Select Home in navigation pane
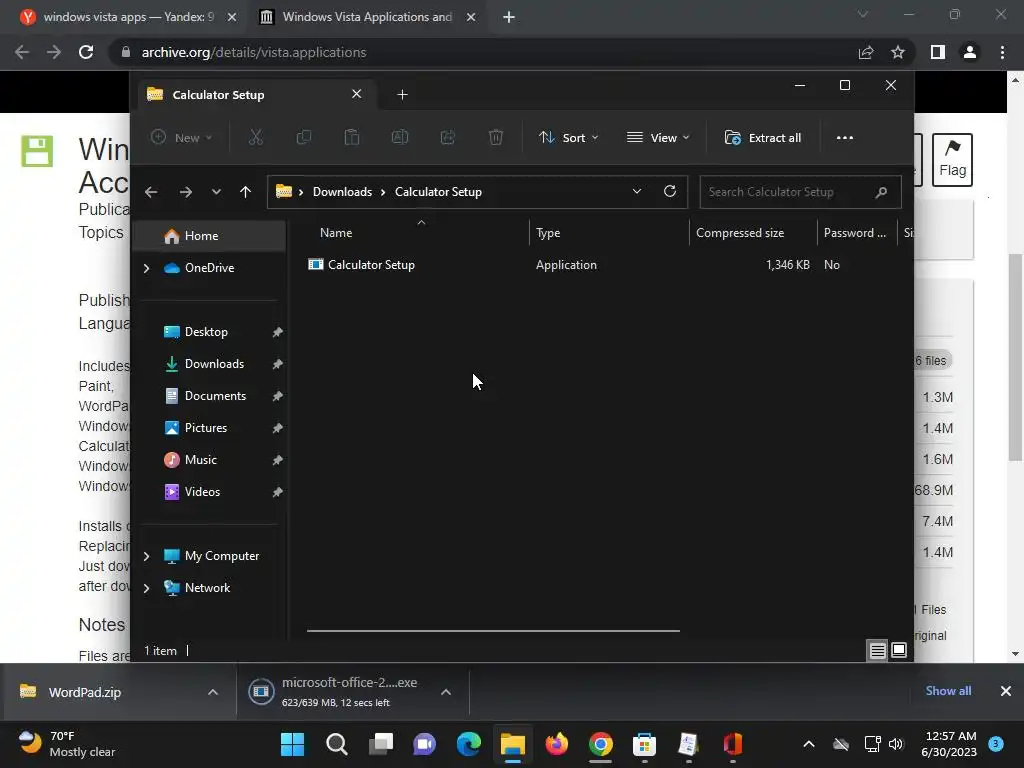The image size is (1024, 768). pyautogui.click(x=209, y=236)
